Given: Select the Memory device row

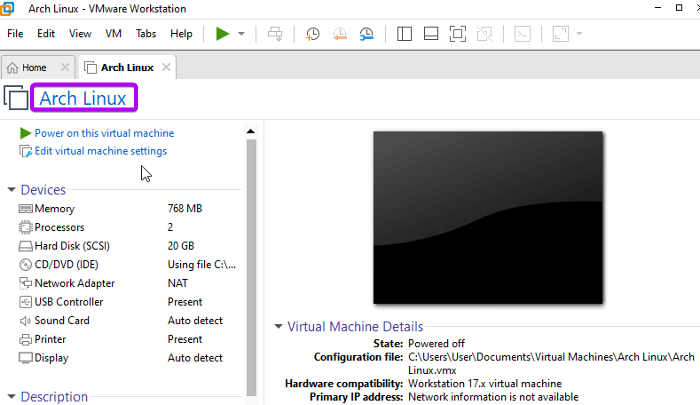Looking at the screenshot, I should (x=129, y=209).
